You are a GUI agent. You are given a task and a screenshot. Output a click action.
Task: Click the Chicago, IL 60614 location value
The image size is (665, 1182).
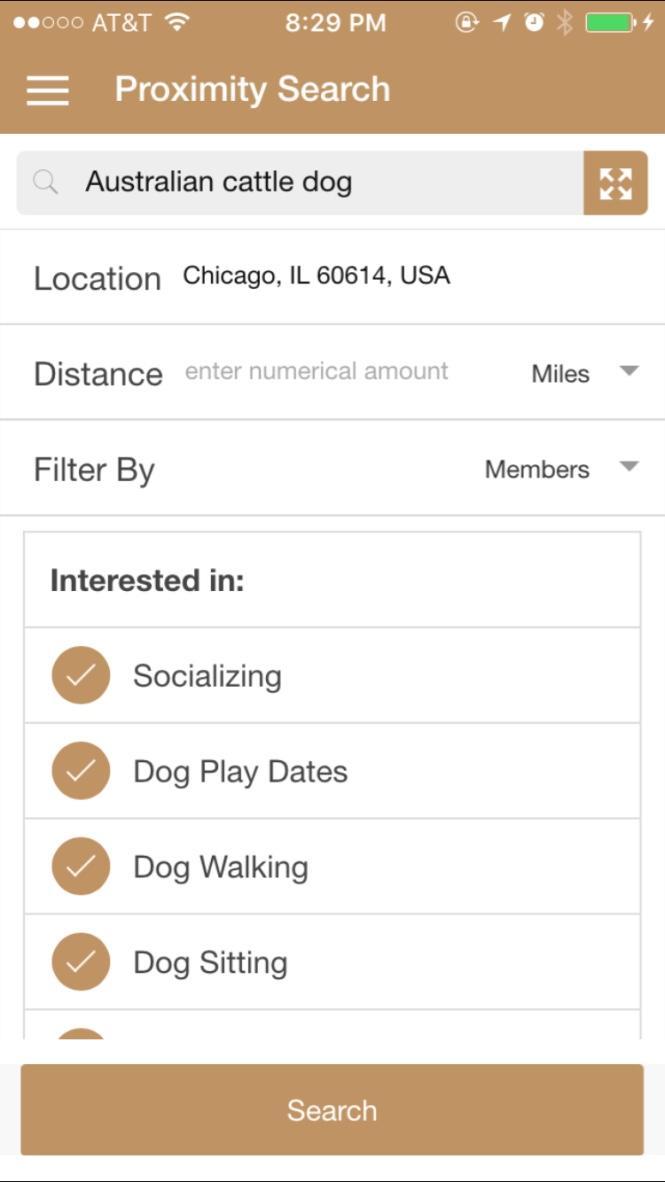click(316, 275)
